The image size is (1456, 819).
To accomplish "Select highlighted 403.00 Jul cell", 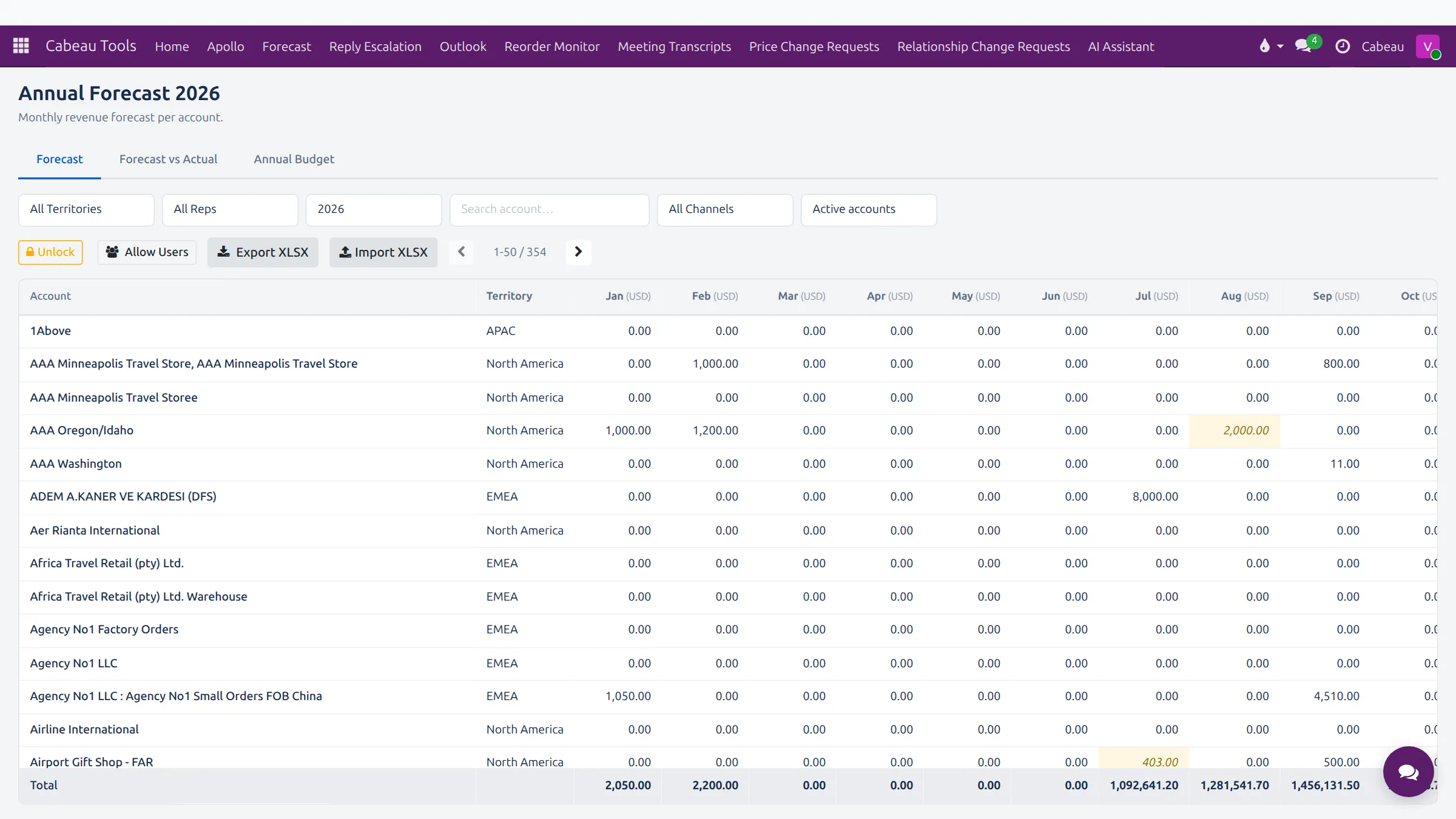I will [x=1144, y=758].
